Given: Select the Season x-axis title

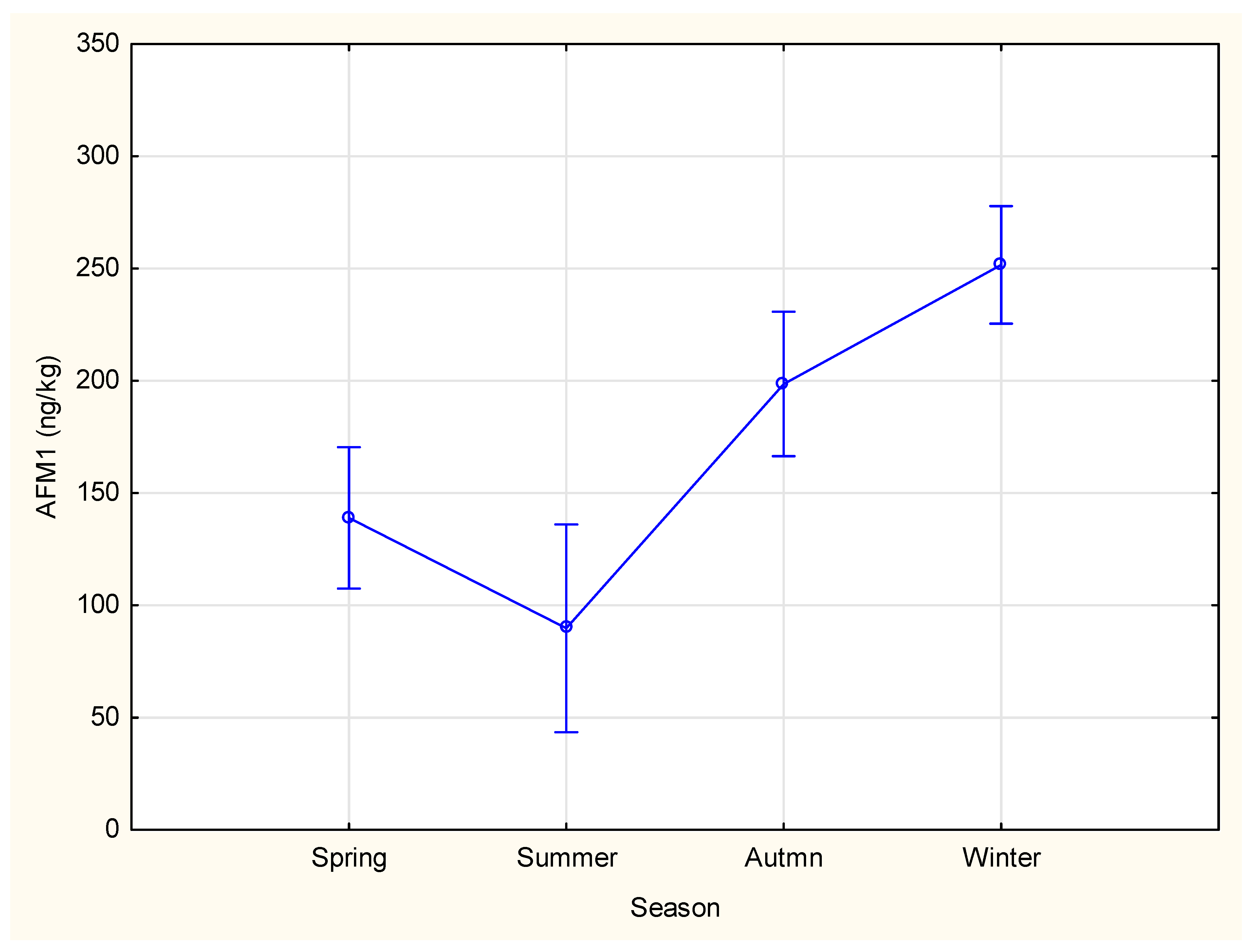Looking at the screenshot, I should point(674,908).
